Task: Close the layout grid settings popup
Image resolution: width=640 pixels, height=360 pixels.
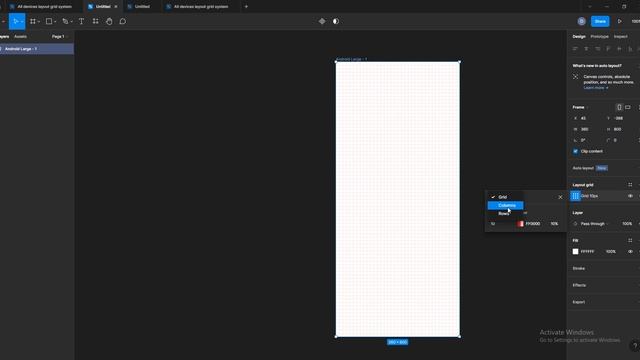Action: click(560, 197)
